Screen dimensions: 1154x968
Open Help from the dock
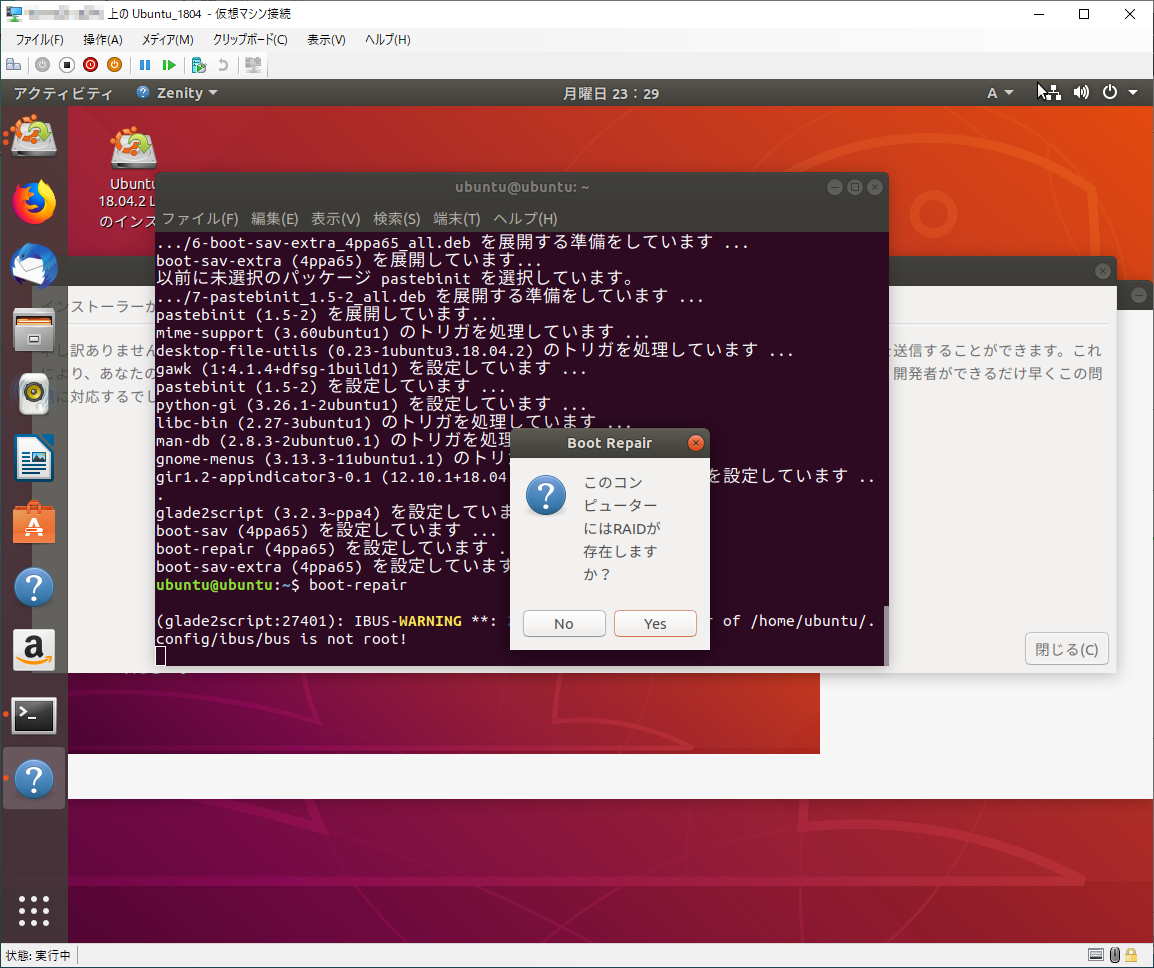[x=34, y=587]
